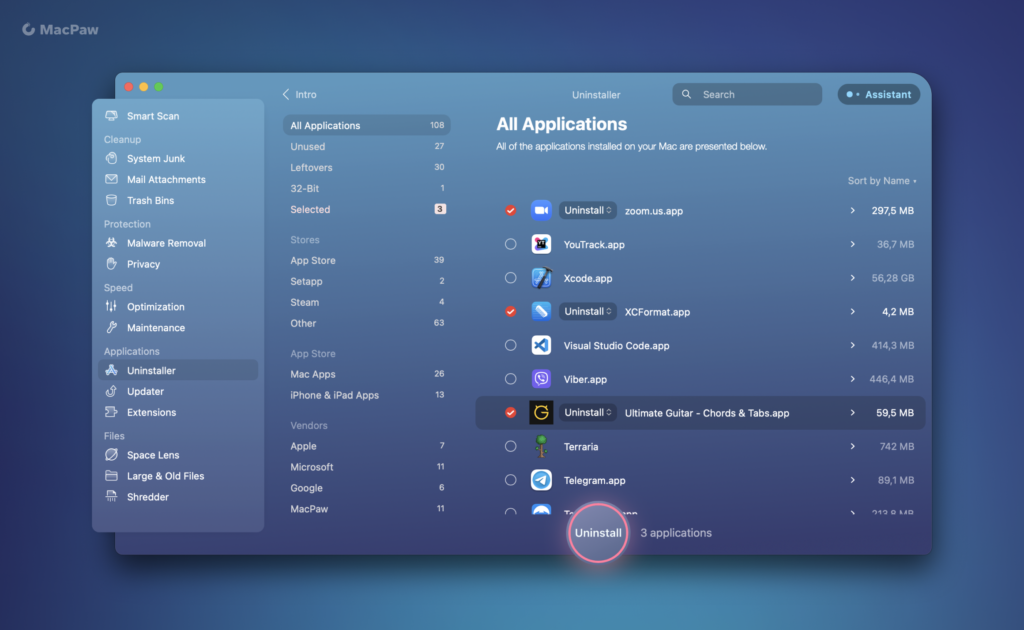Click the YouTrack app icon
This screenshot has width=1024, height=630.
coord(541,244)
